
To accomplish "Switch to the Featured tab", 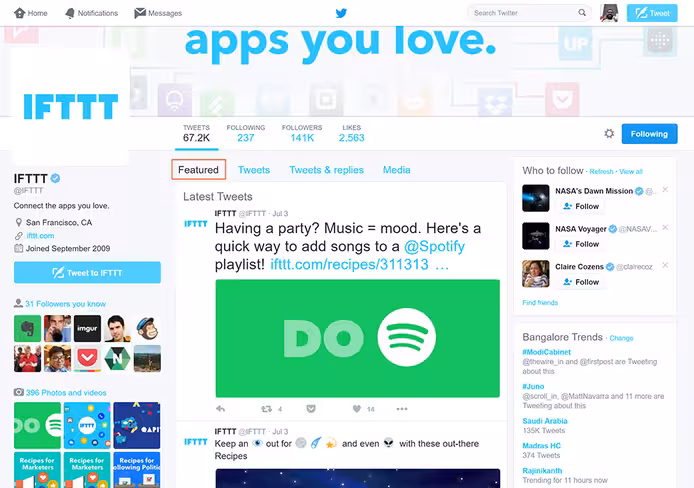I will tap(198, 170).
